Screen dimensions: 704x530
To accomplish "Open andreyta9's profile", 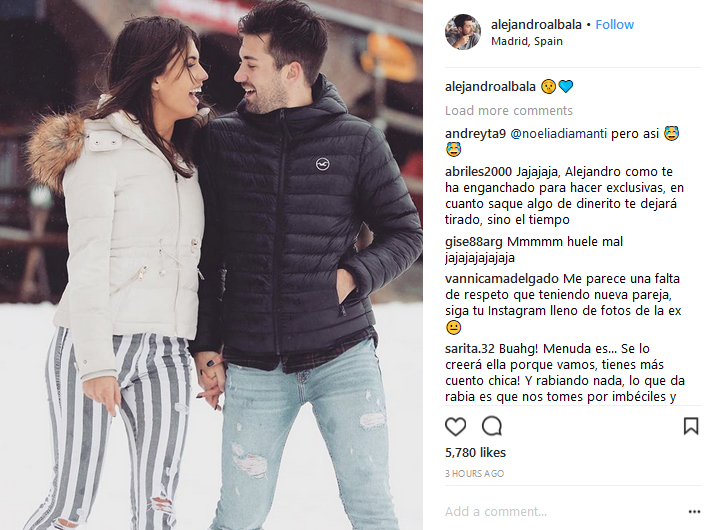I will pyautogui.click(x=475, y=134).
